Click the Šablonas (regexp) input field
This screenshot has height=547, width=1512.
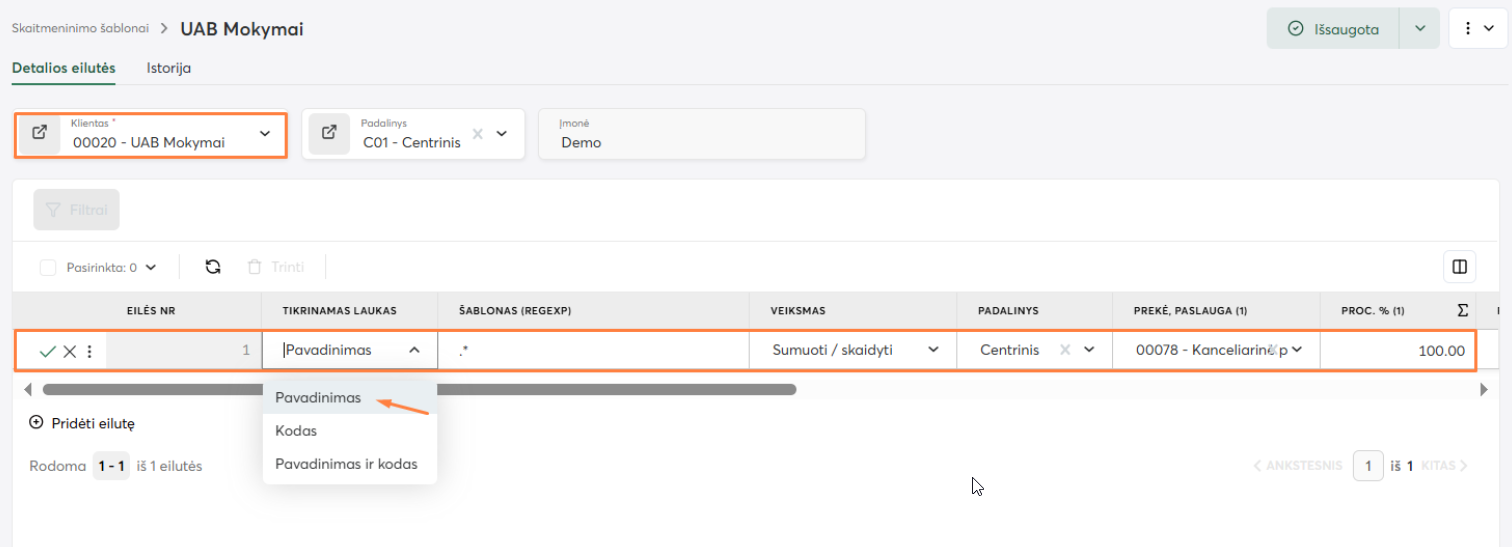point(593,351)
